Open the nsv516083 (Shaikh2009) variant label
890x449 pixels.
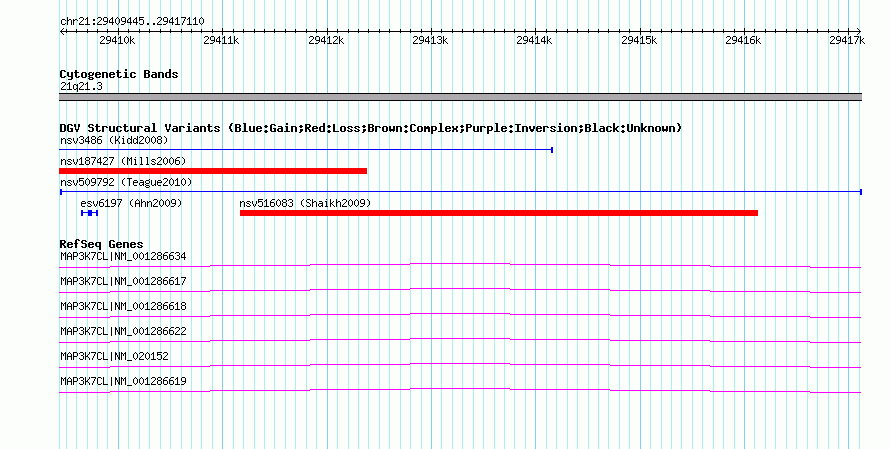pyautogui.click(x=305, y=203)
